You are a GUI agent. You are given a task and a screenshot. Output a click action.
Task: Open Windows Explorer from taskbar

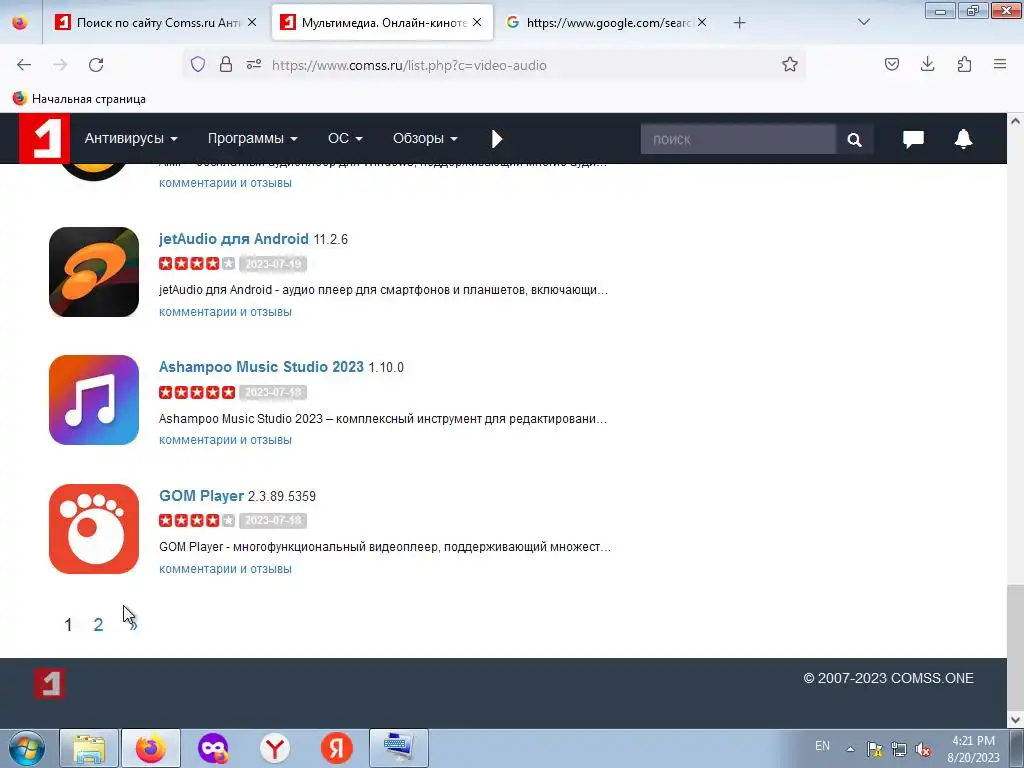point(89,748)
